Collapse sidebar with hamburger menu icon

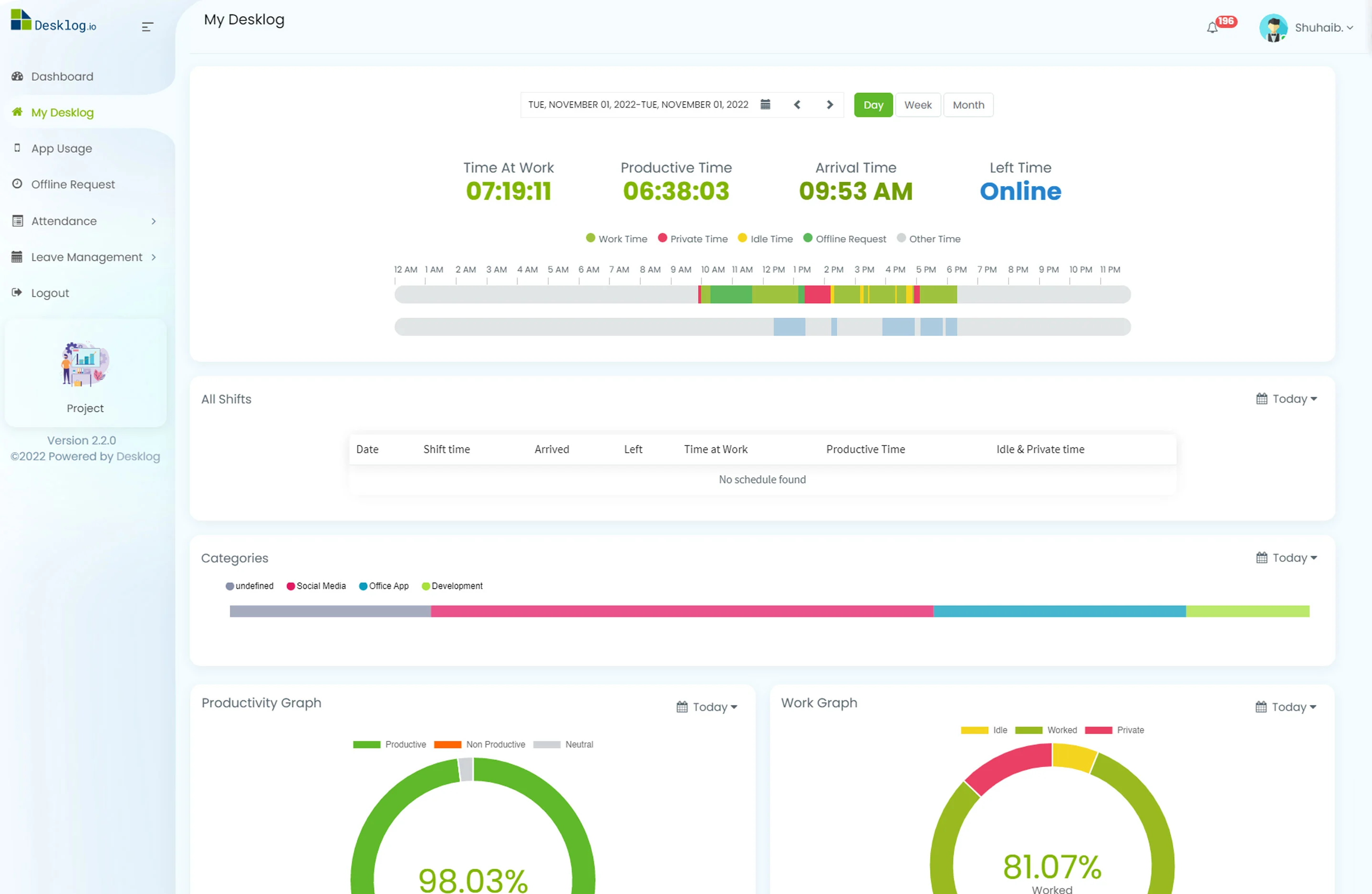coord(147,27)
